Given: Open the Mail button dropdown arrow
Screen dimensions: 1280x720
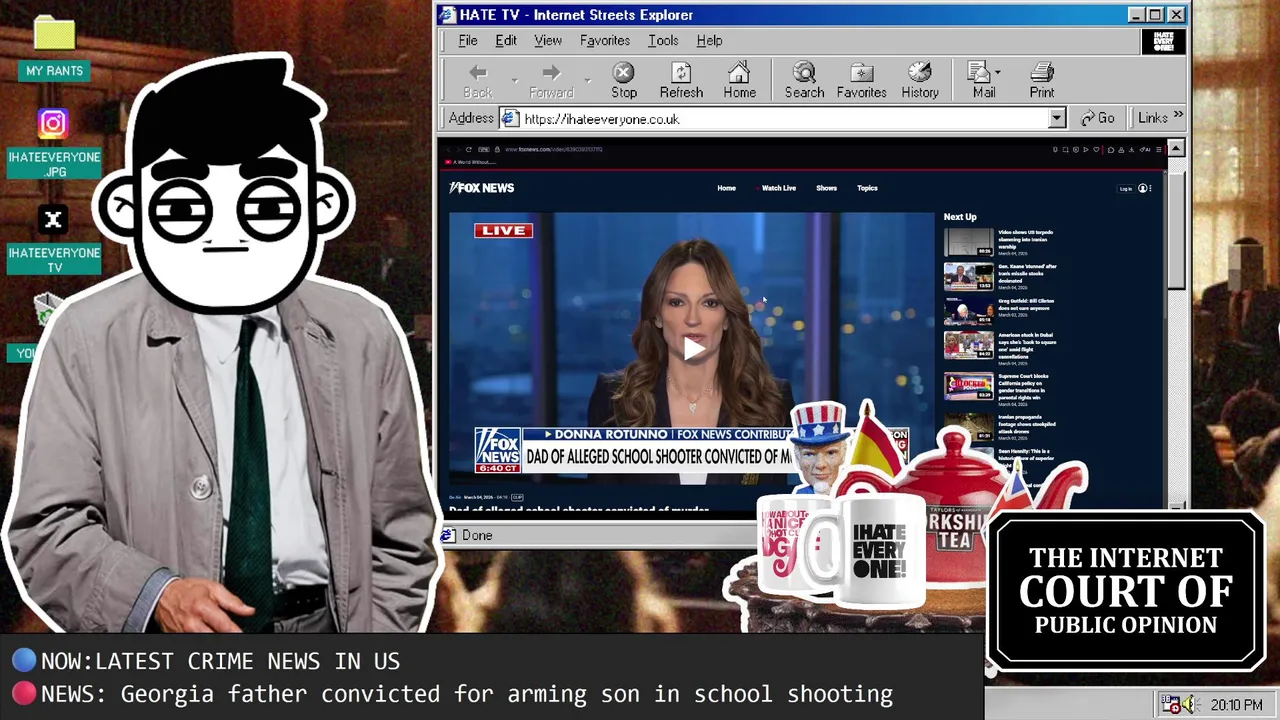Looking at the screenshot, I should 997,73.
